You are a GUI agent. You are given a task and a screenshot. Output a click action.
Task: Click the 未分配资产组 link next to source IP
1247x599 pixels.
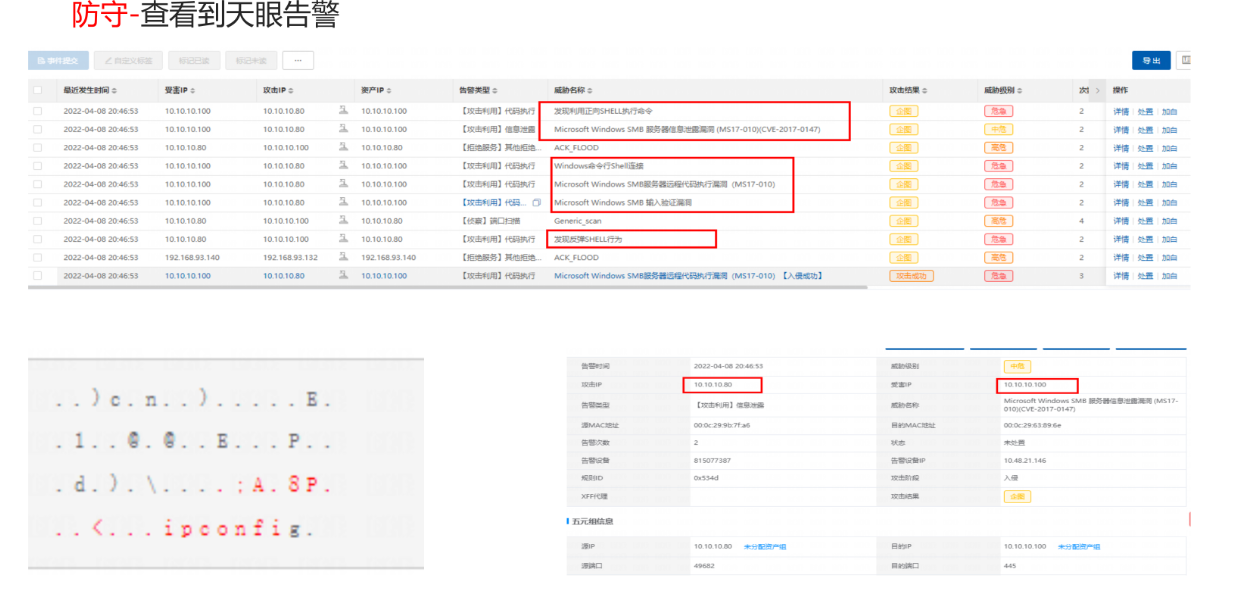(765, 547)
